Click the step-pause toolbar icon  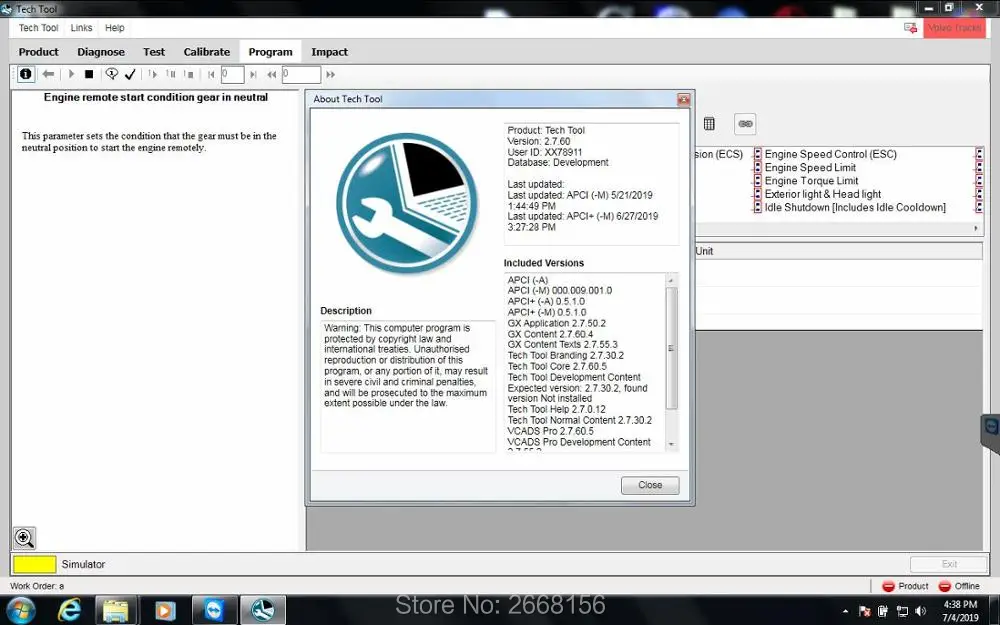171,74
